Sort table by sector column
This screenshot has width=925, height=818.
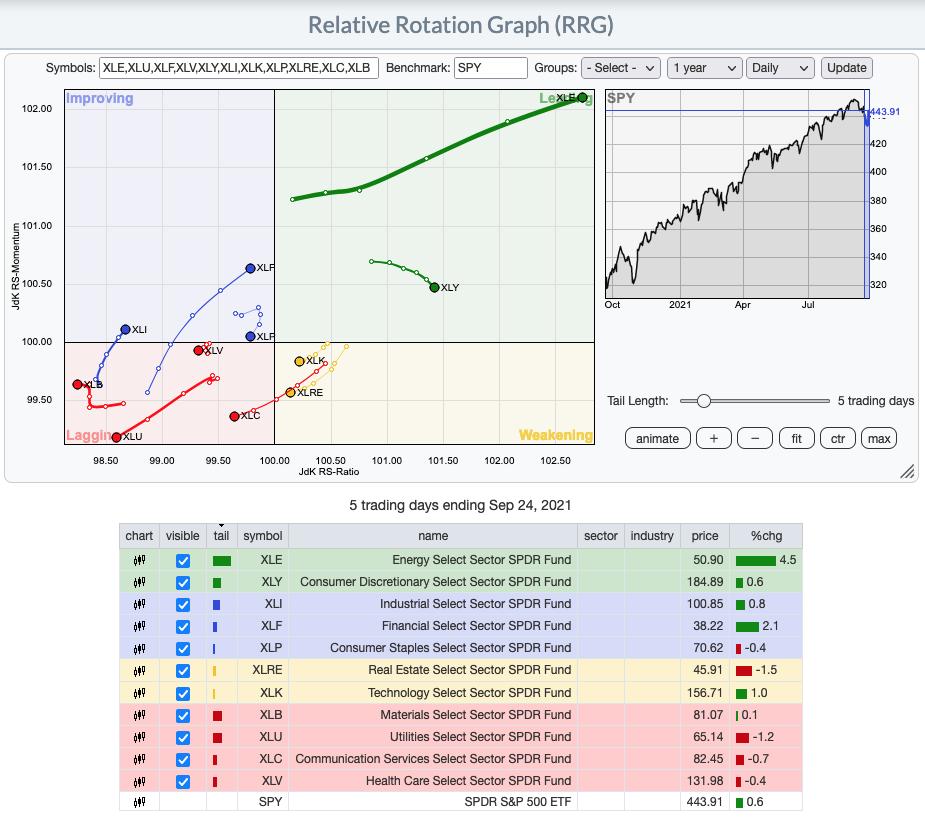click(x=601, y=536)
